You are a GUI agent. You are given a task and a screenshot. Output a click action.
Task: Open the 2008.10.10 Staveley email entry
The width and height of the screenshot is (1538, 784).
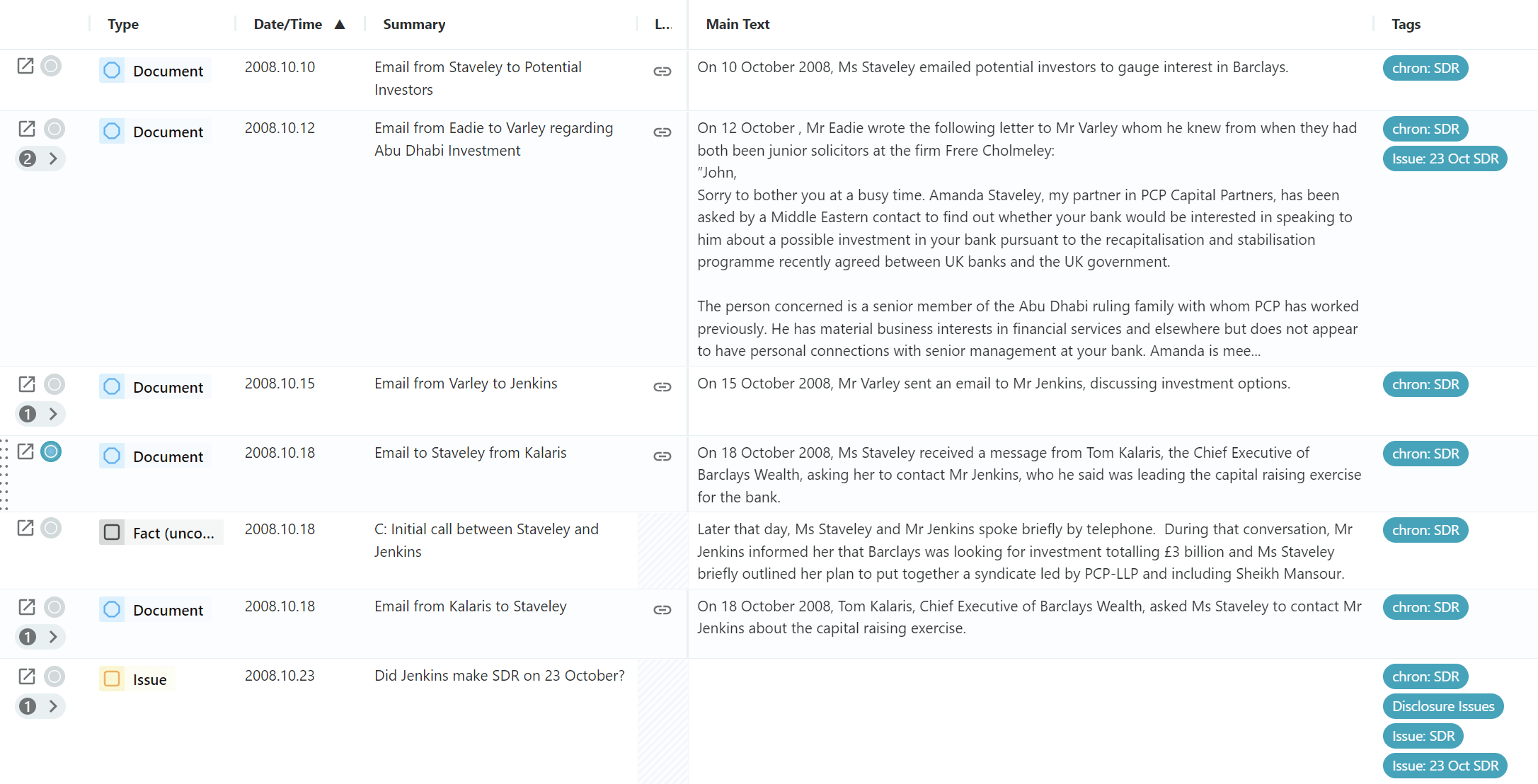point(25,67)
